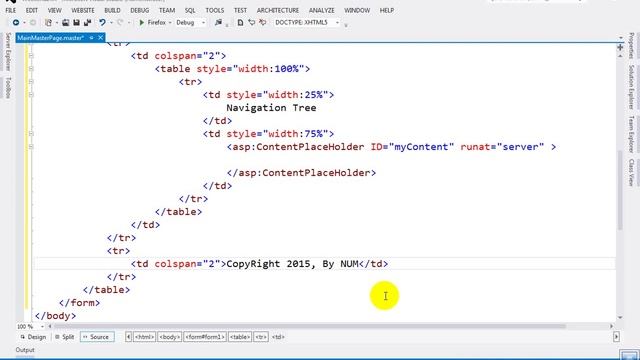Open the BUILD menu
Screen dimensions: 640x360
click(x=112, y=10)
